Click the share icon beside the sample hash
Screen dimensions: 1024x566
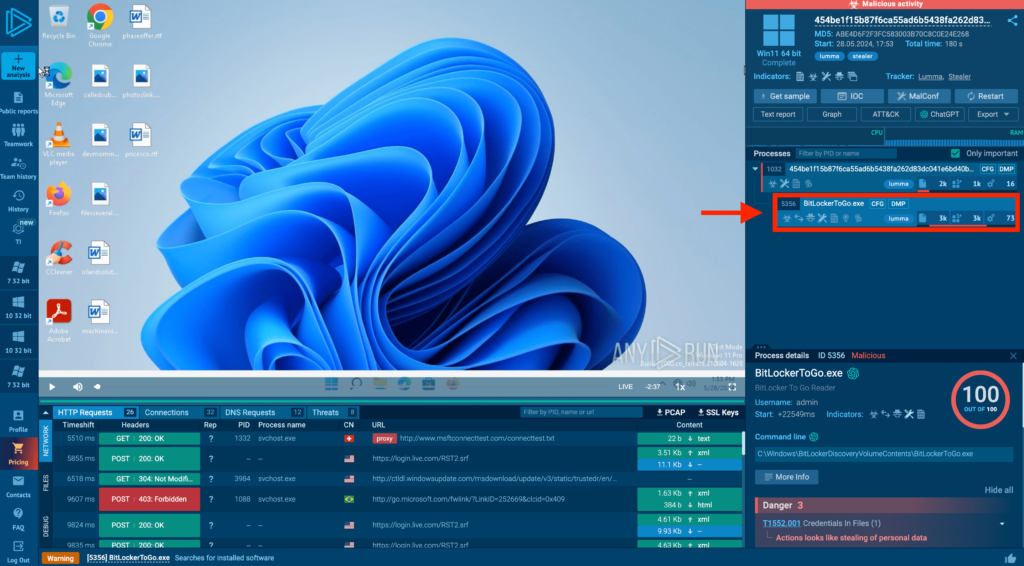1012,21
